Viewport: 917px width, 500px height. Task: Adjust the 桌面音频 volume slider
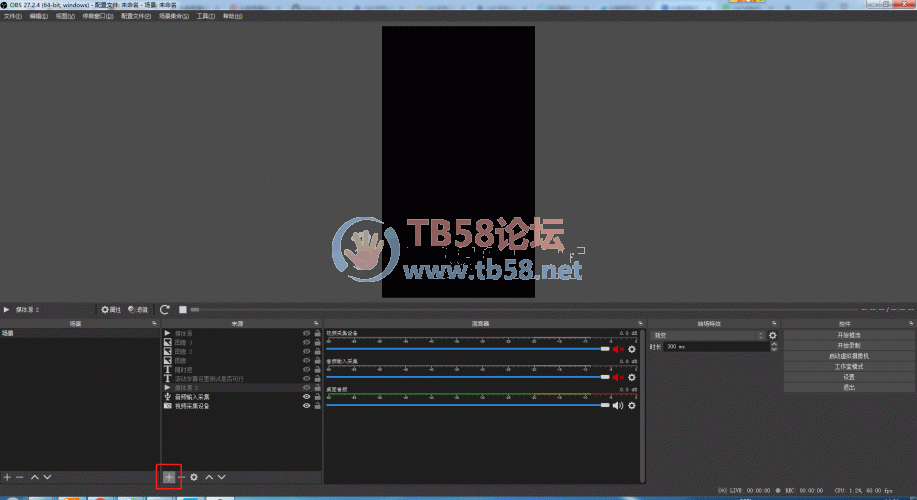click(x=468, y=405)
